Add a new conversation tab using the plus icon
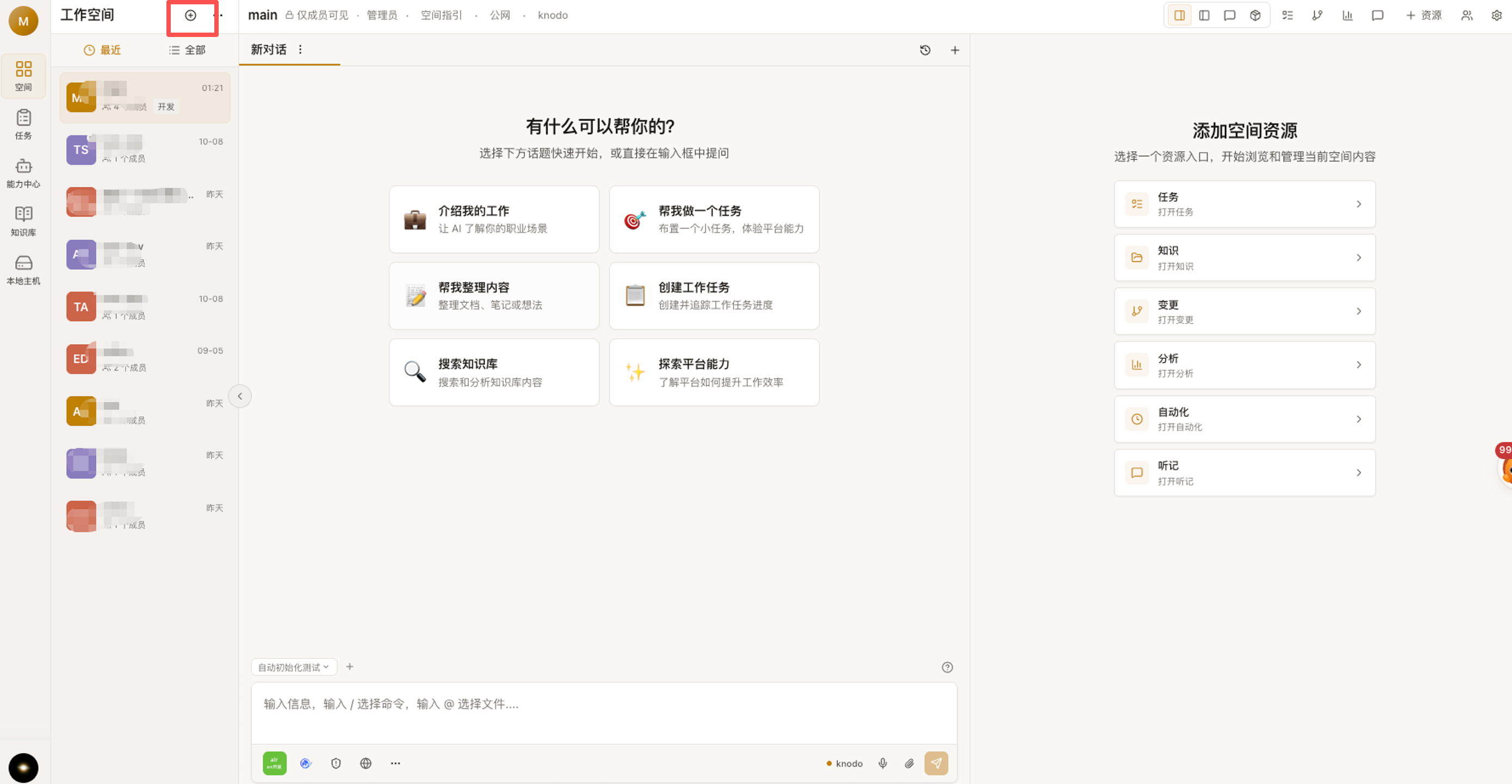 click(x=955, y=51)
